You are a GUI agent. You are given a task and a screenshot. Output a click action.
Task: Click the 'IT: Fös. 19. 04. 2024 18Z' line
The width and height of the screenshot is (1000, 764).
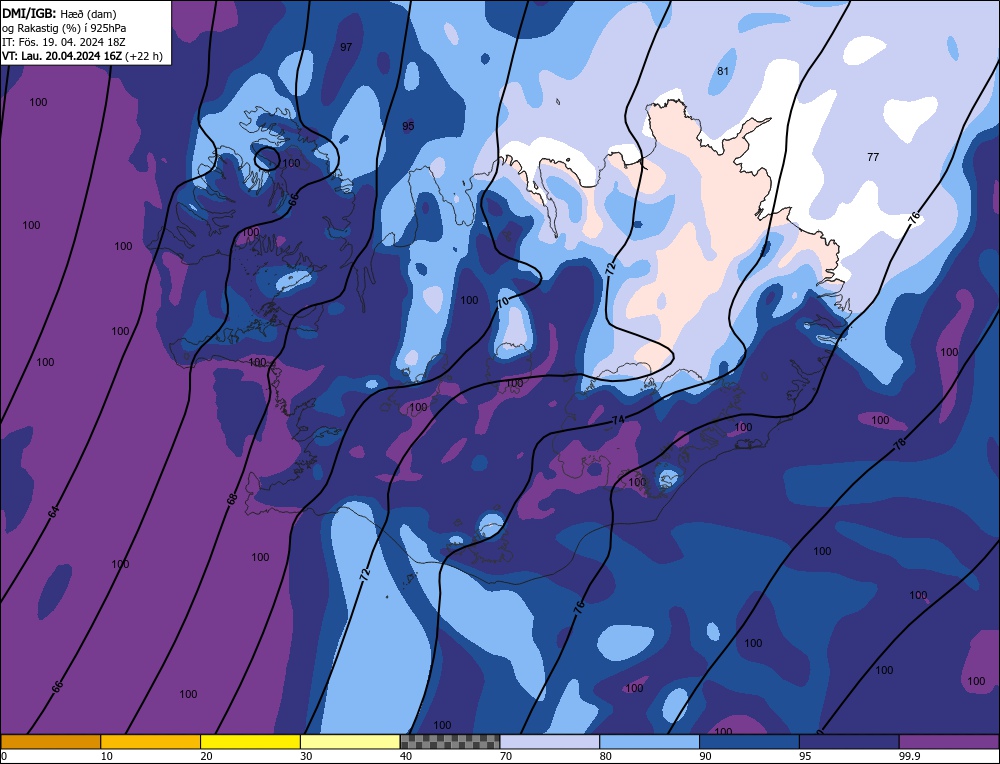point(64,42)
